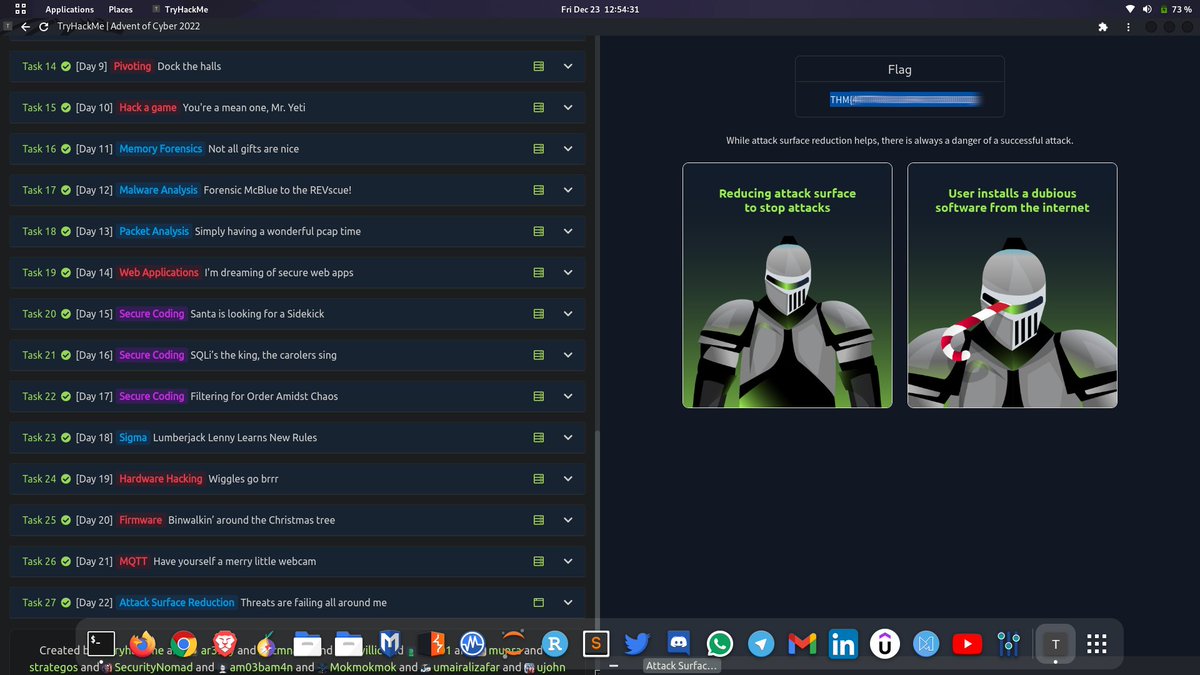This screenshot has width=1200, height=675.
Task: Click 'Simply having a wonderful pcap time' title
Action: pos(278,231)
